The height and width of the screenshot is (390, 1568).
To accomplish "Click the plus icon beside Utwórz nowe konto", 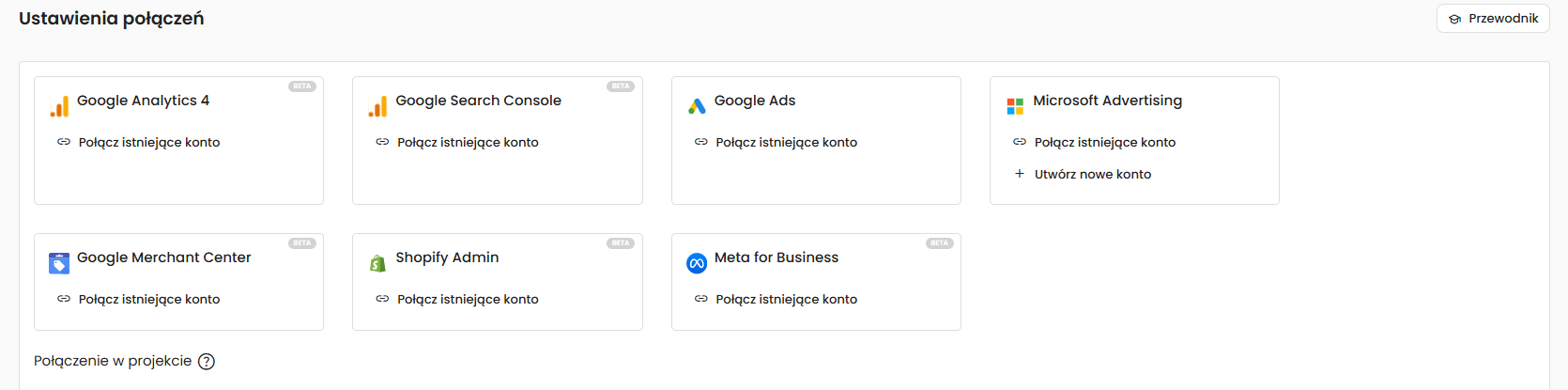I will [x=1020, y=174].
